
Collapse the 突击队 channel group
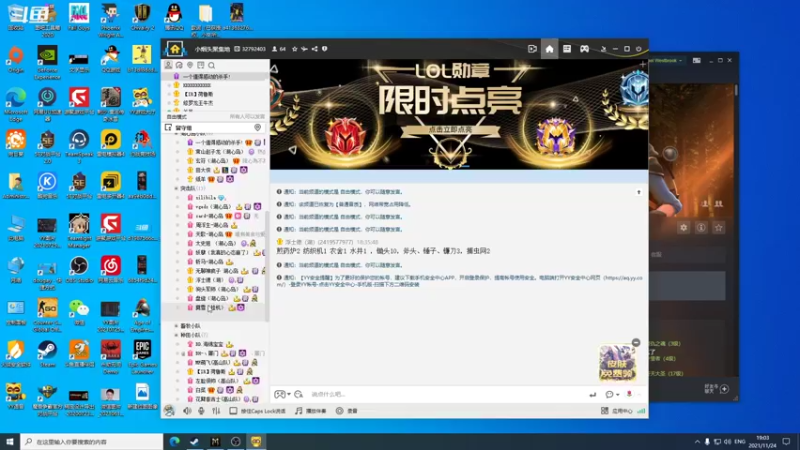(x=177, y=188)
